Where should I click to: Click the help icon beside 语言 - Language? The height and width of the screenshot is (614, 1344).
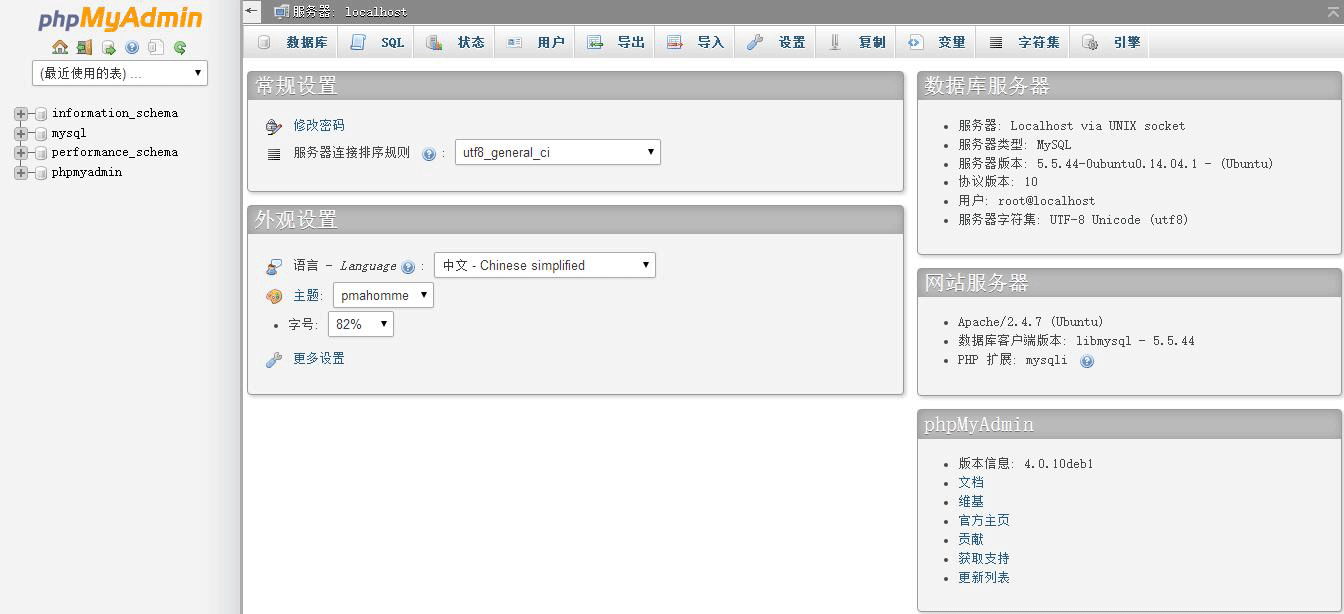click(x=410, y=265)
